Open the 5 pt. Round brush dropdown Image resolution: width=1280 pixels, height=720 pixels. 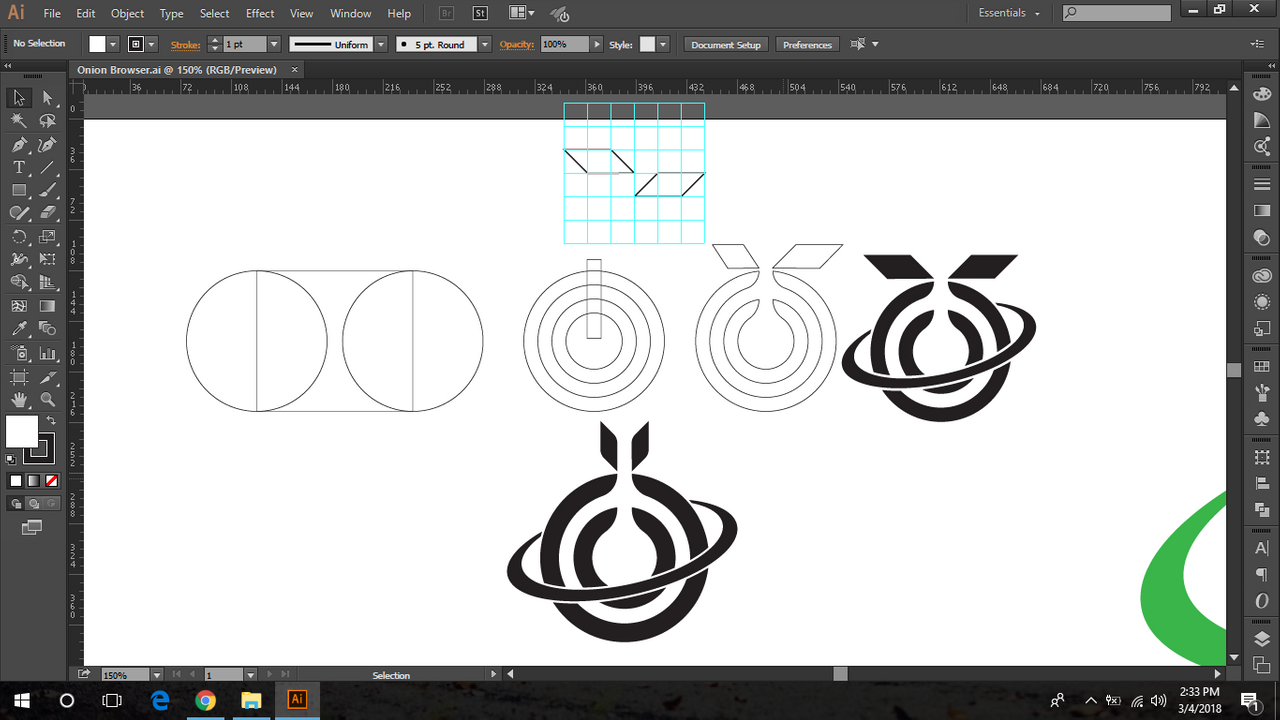(x=485, y=44)
